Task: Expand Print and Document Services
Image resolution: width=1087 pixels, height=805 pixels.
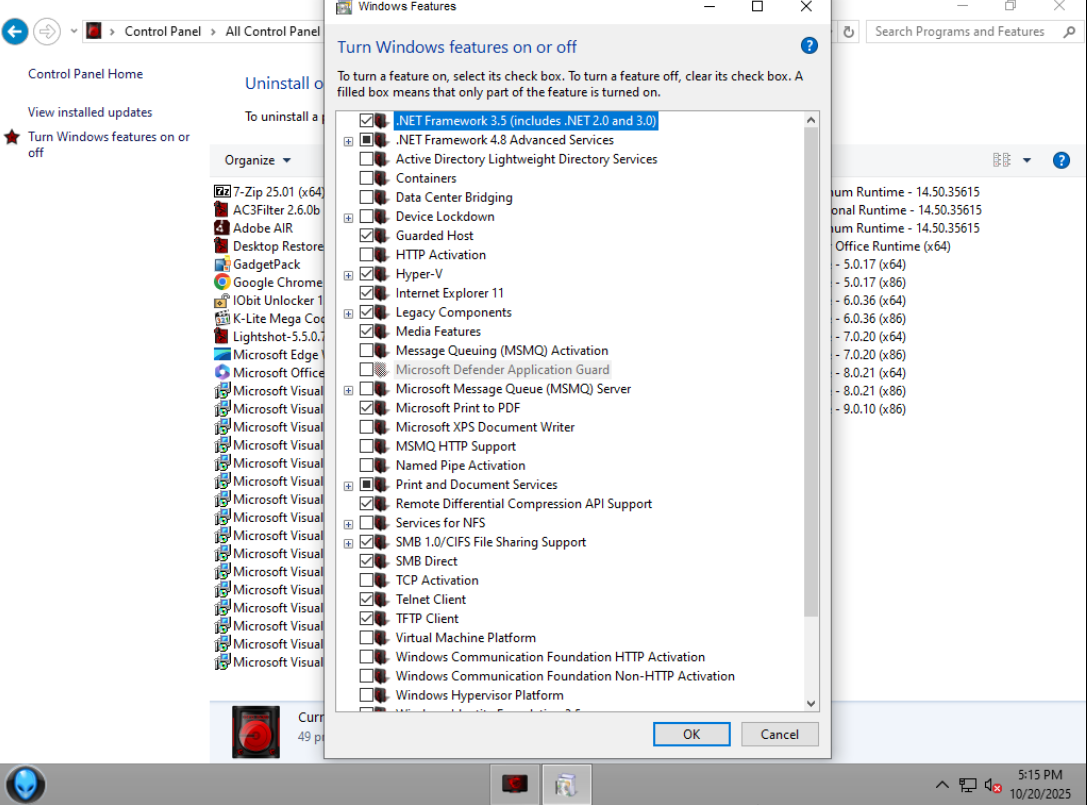Action: (349, 486)
